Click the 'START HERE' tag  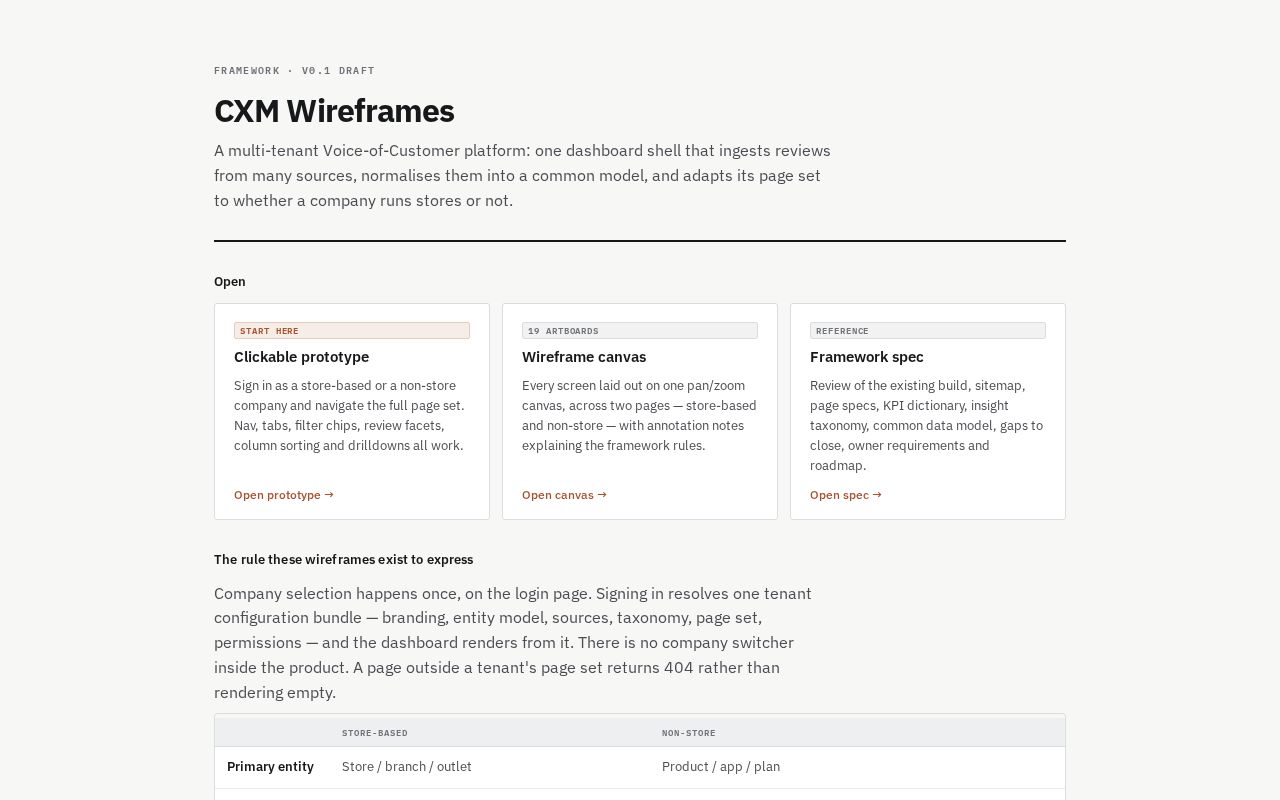click(352, 331)
